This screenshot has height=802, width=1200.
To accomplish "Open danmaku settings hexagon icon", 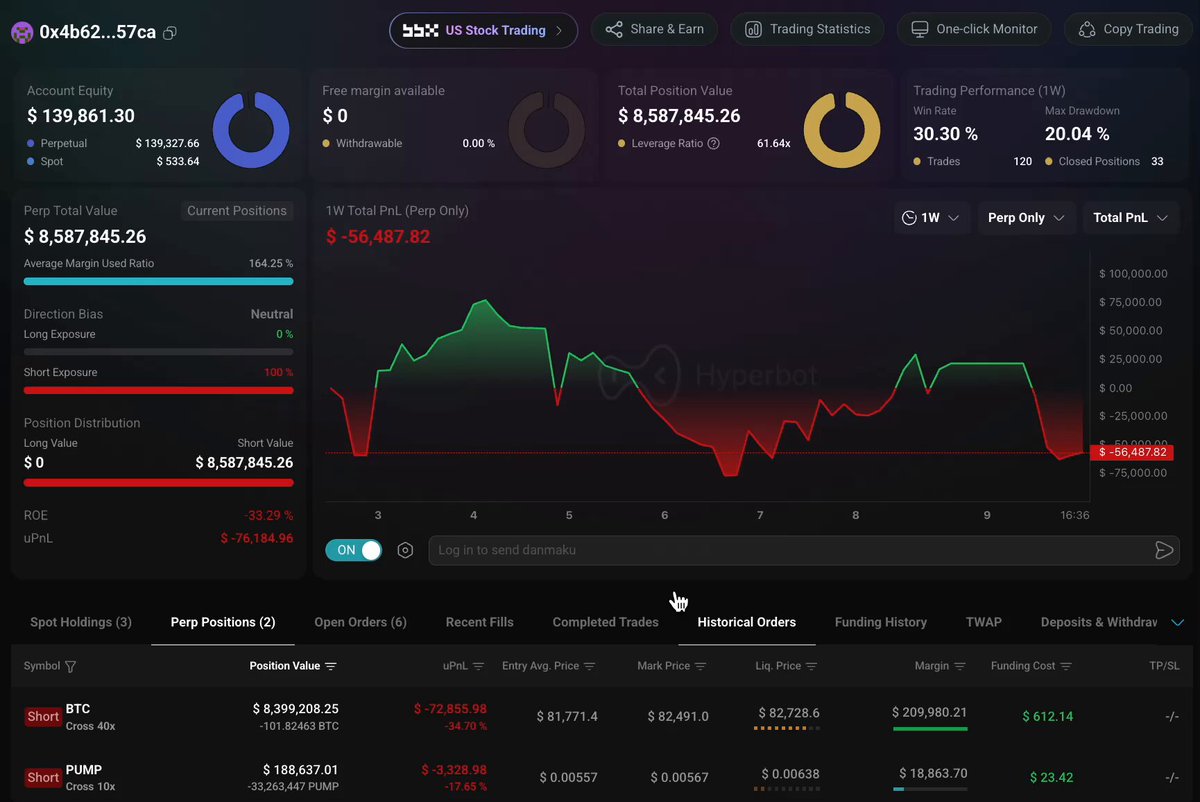I will [x=405, y=550].
